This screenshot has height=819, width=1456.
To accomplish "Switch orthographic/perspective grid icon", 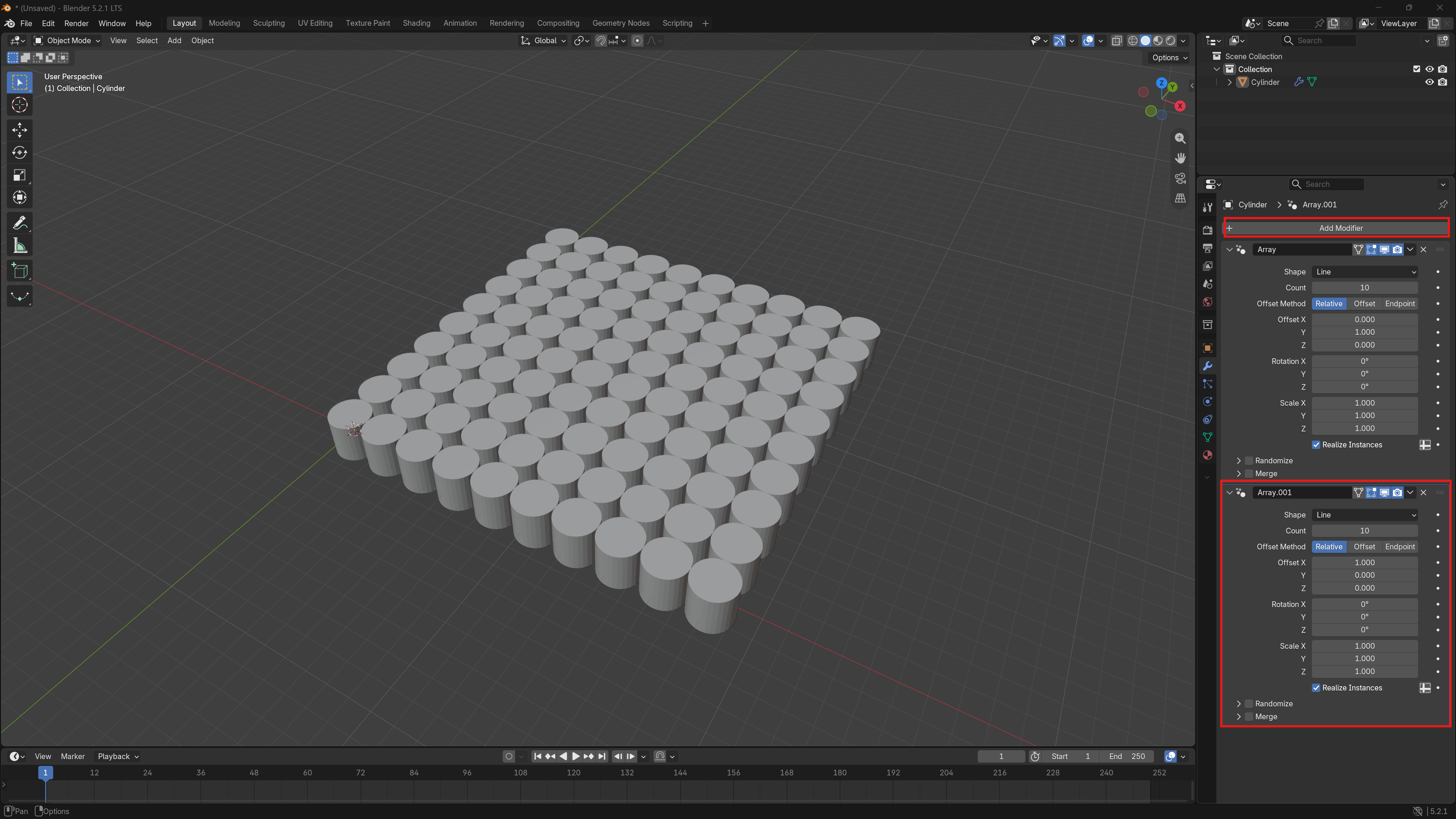I will point(1180,198).
